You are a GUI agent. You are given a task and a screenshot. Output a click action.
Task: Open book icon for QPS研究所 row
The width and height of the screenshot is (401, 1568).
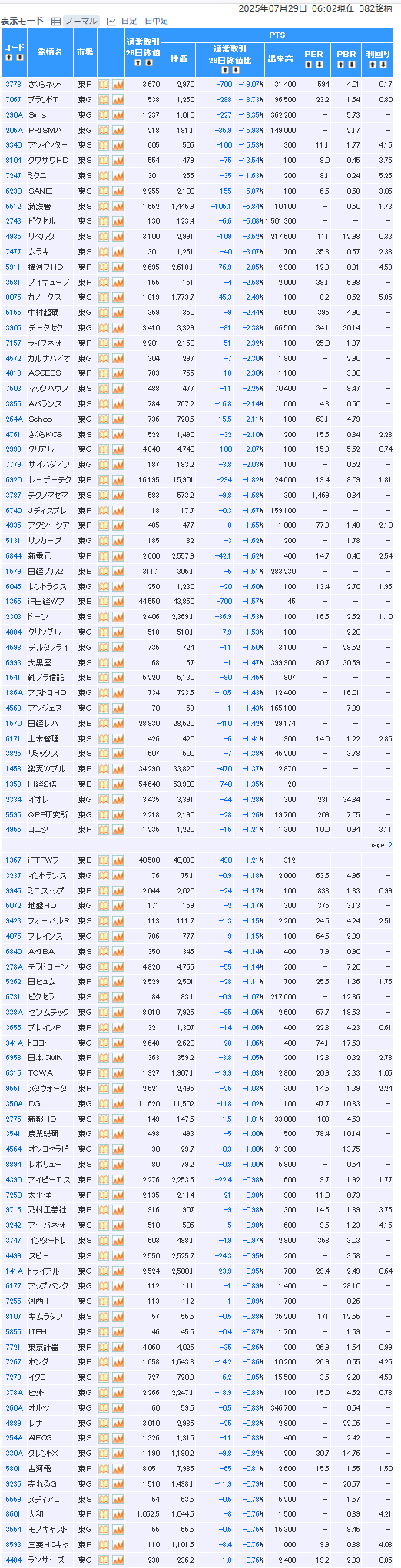pyautogui.click(x=104, y=814)
